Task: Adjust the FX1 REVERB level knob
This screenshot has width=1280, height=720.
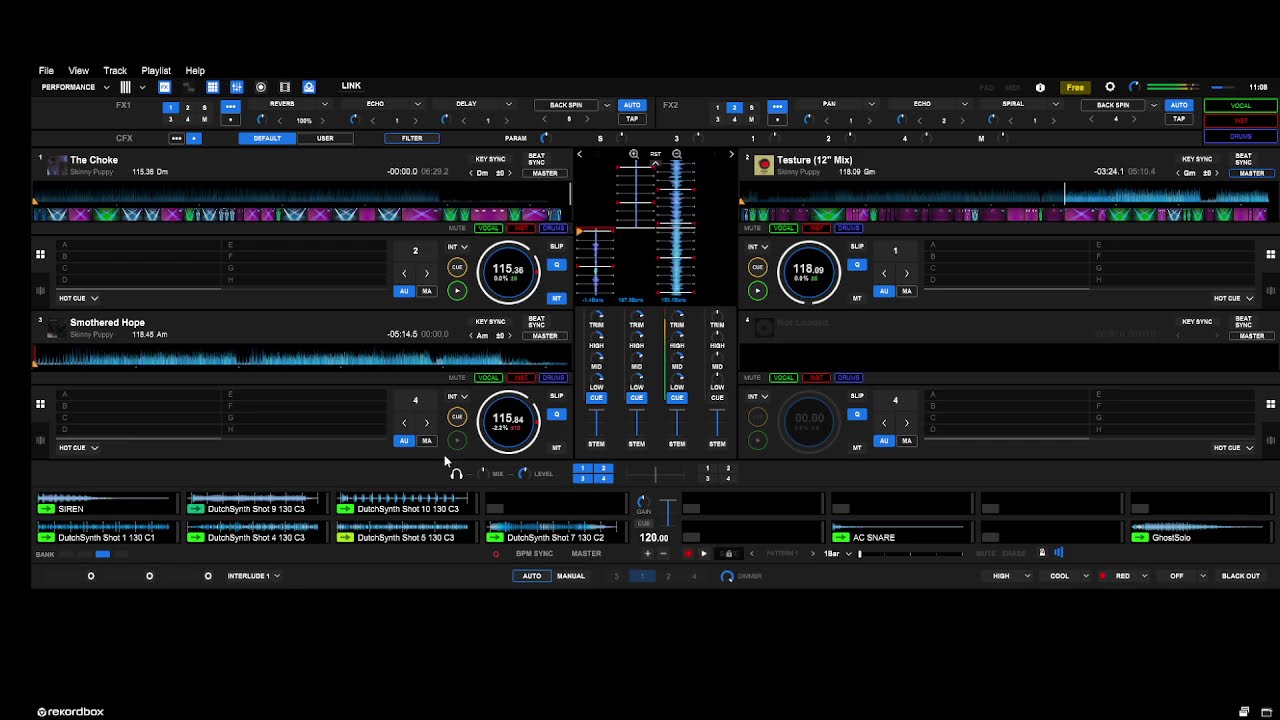Action: pos(261,120)
